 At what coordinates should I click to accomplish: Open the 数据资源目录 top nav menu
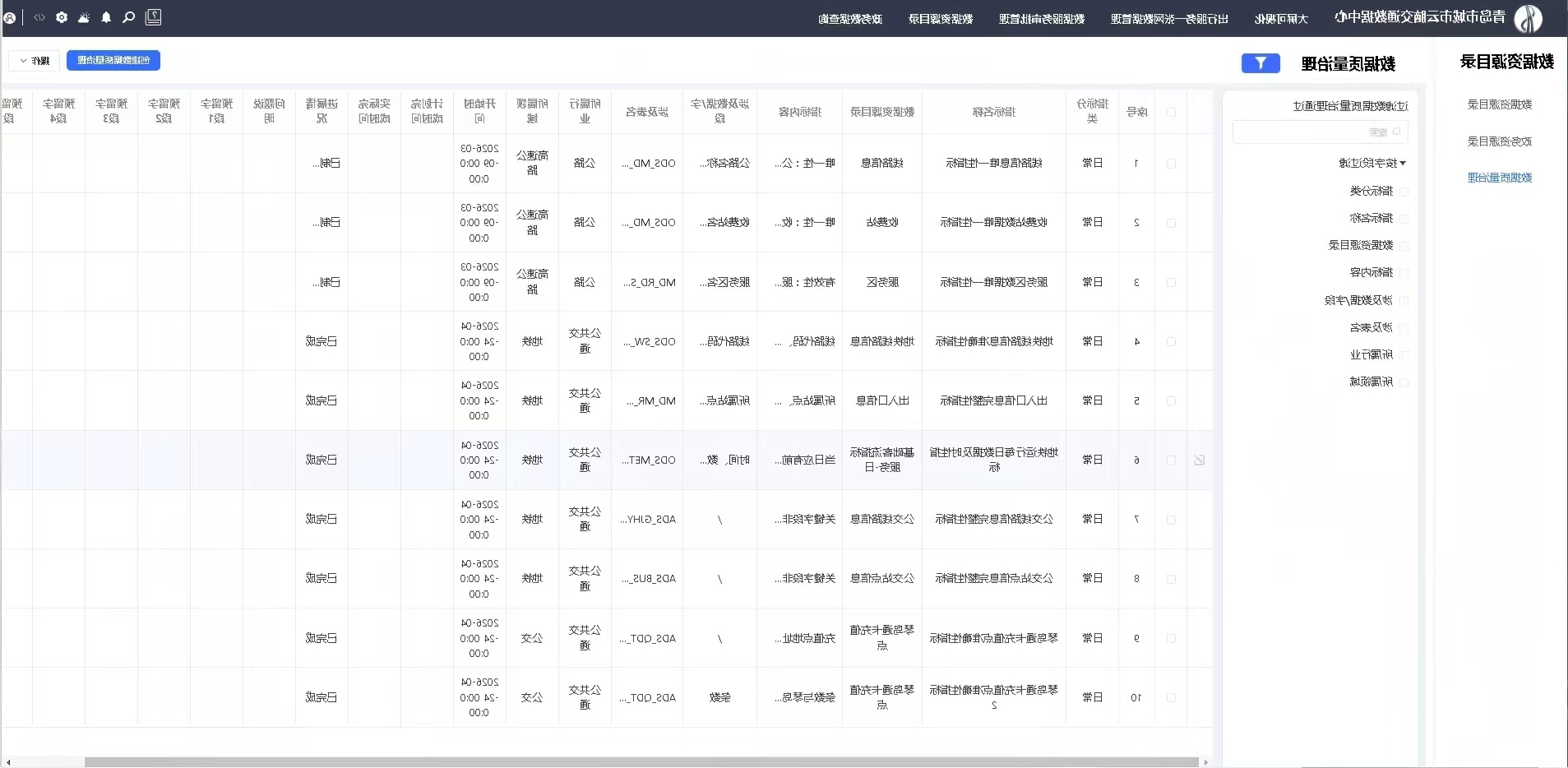[941, 19]
